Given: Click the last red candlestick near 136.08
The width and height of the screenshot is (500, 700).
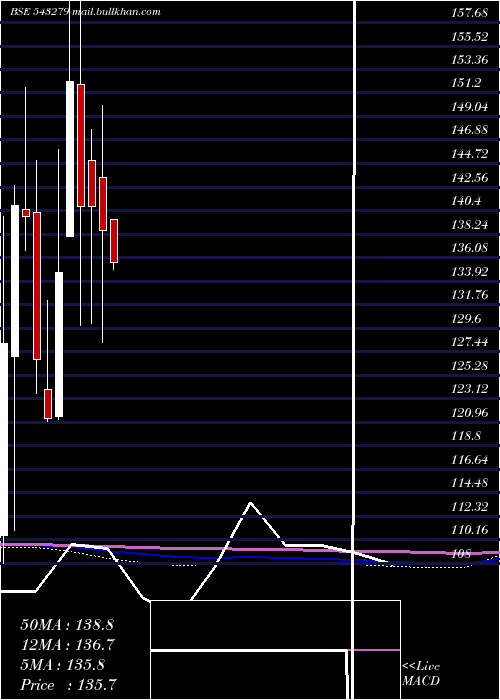Looking at the screenshot, I should click(x=114, y=241).
